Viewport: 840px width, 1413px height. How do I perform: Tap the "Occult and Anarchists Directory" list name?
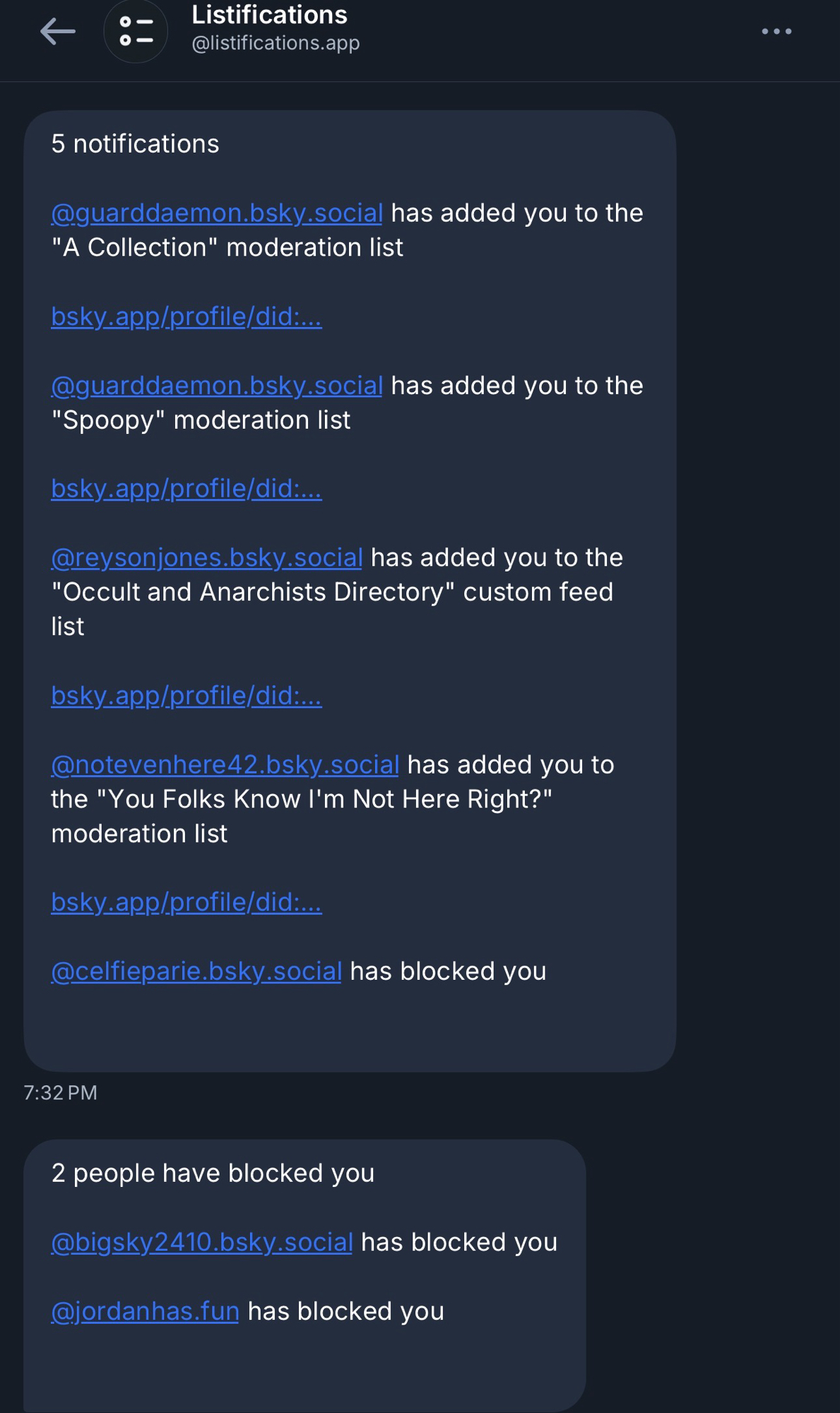[253, 592]
